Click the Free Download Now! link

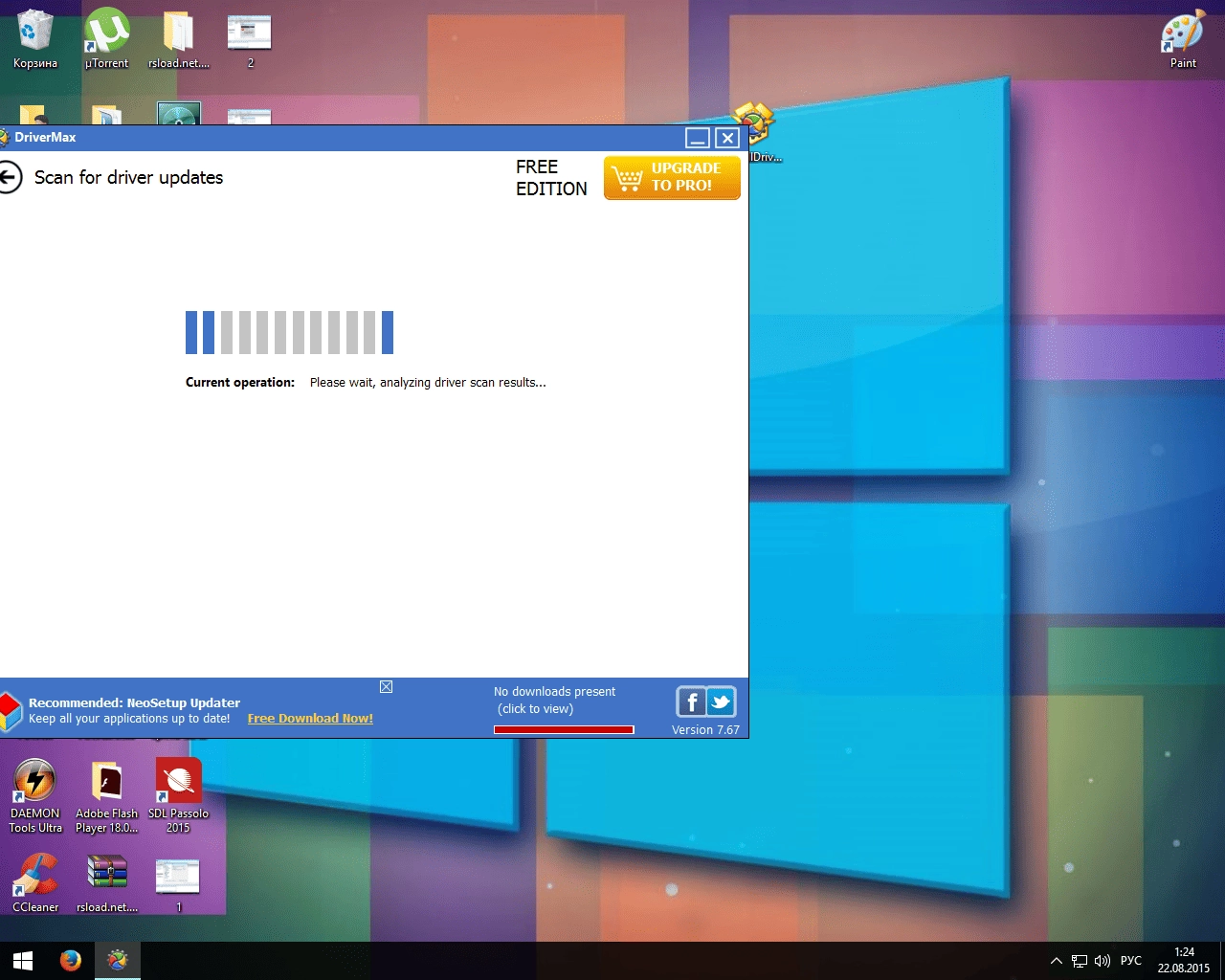(x=310, y=719)
